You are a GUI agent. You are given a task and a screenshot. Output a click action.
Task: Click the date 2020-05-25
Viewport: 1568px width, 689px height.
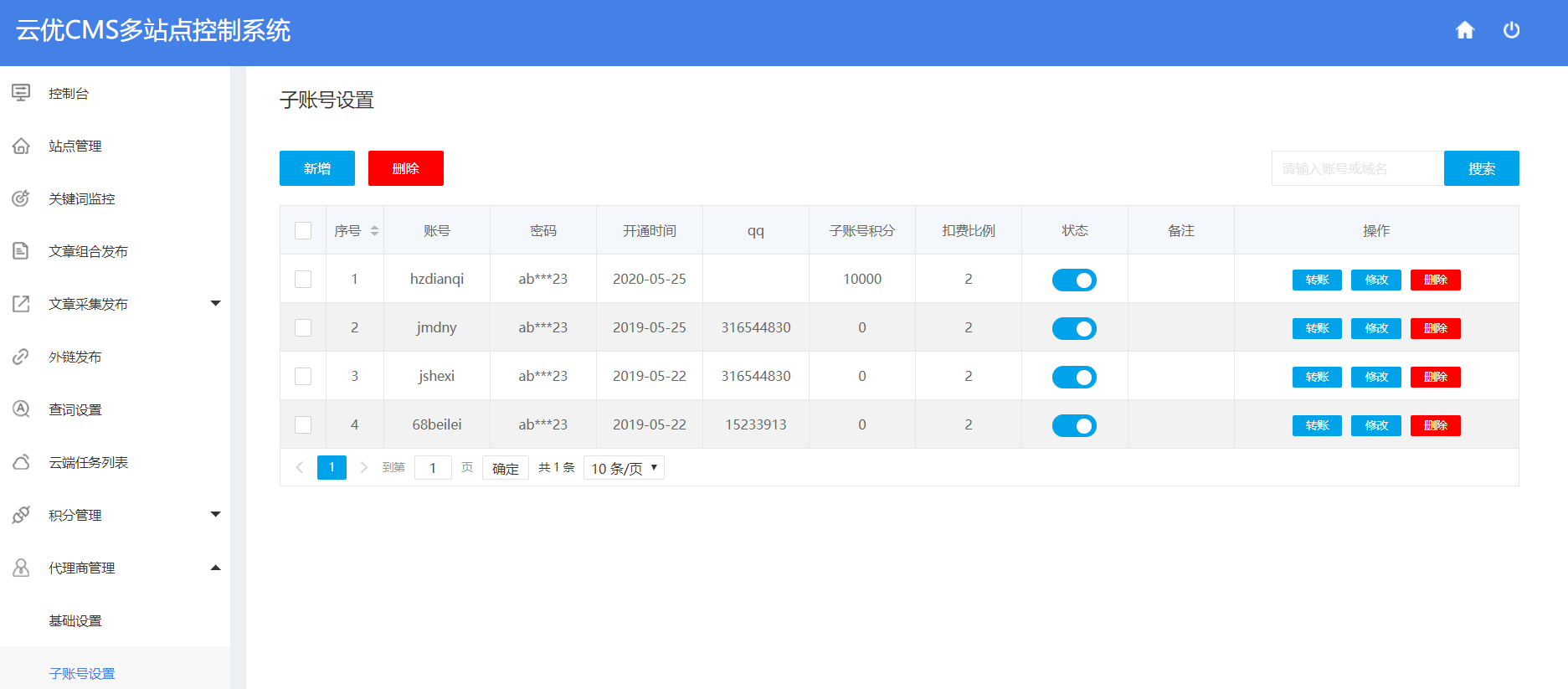(x=650, y=279)
